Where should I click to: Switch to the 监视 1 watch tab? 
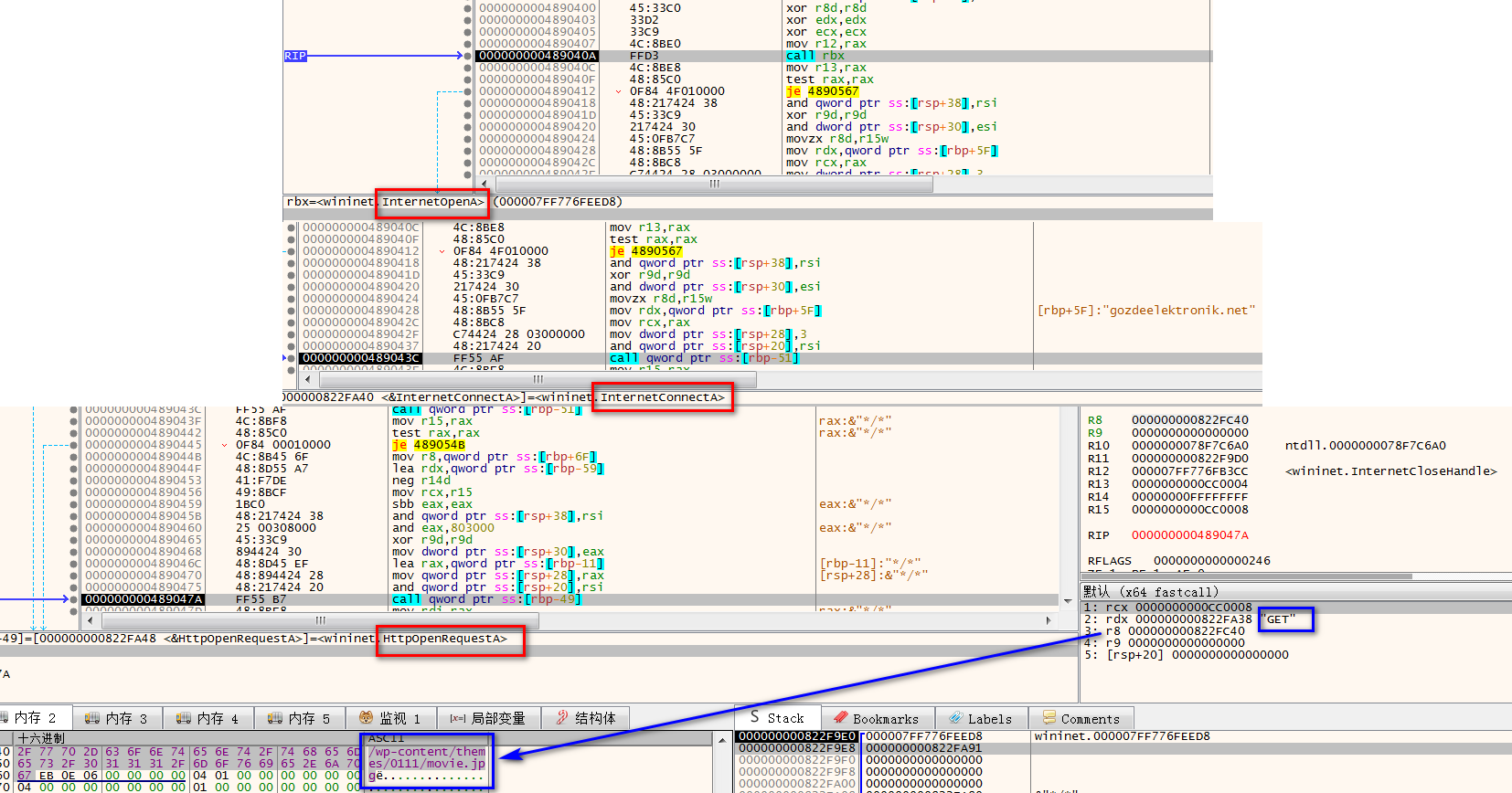(390, 718)
